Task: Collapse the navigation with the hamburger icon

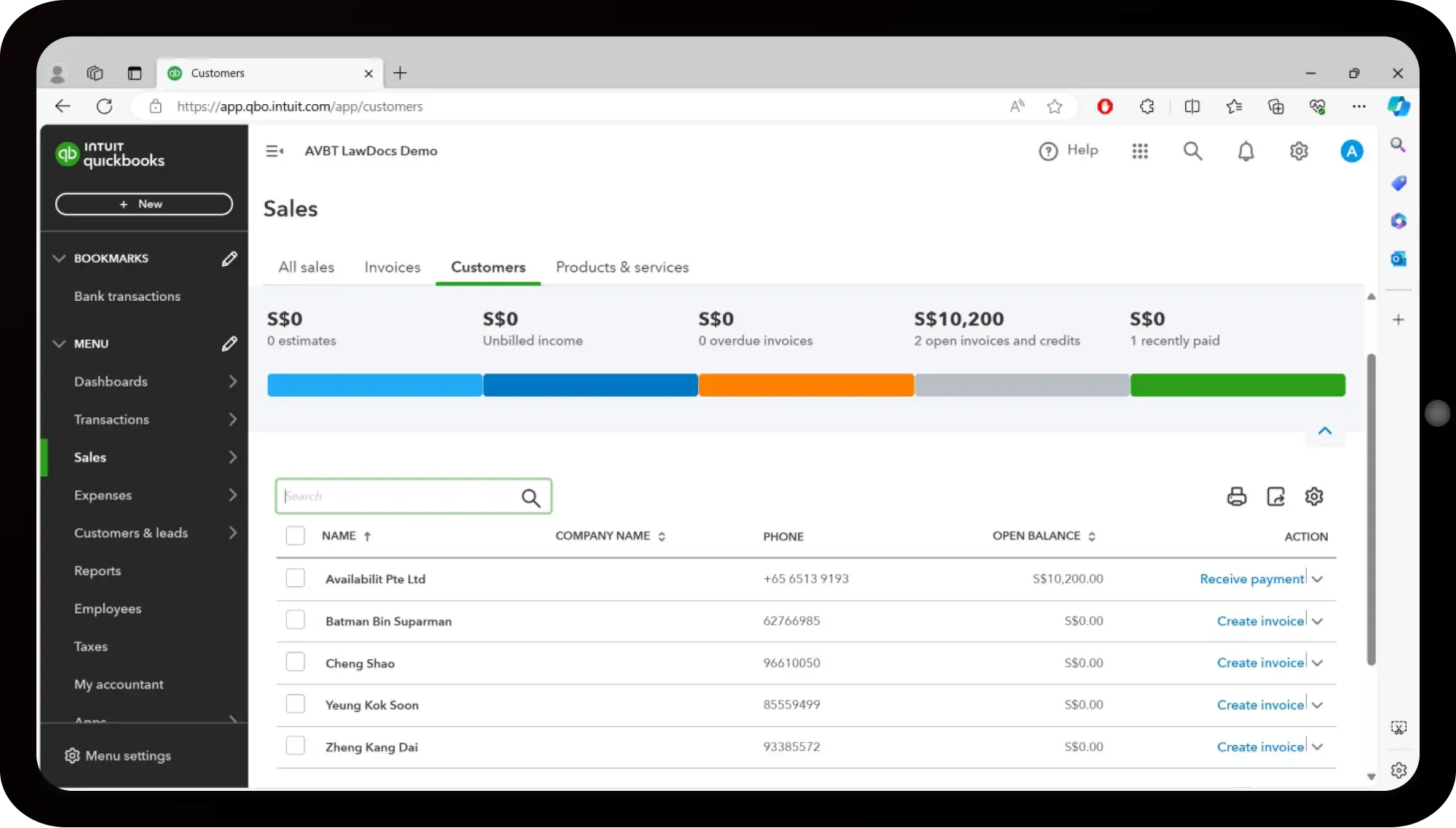Action: [x=274, y=151]
